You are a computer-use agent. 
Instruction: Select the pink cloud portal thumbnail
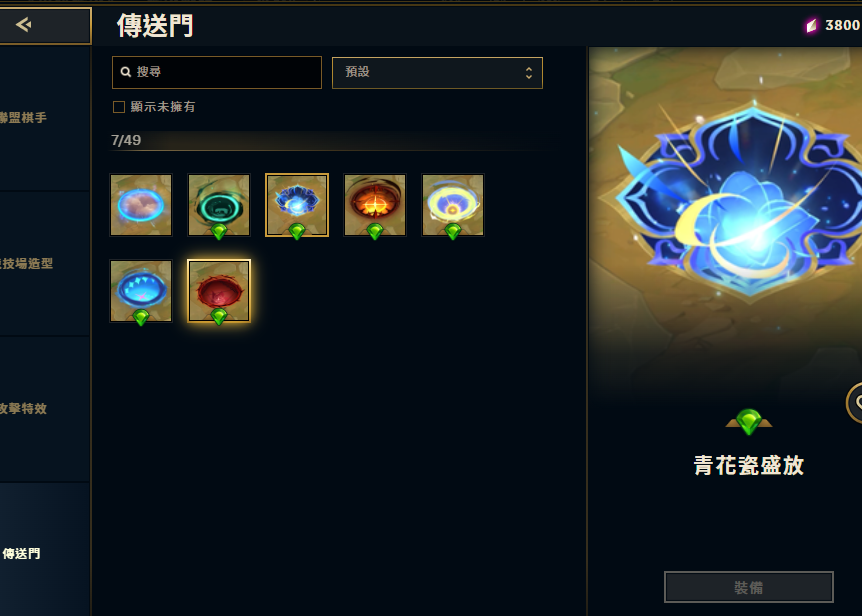tap(141, 205)
